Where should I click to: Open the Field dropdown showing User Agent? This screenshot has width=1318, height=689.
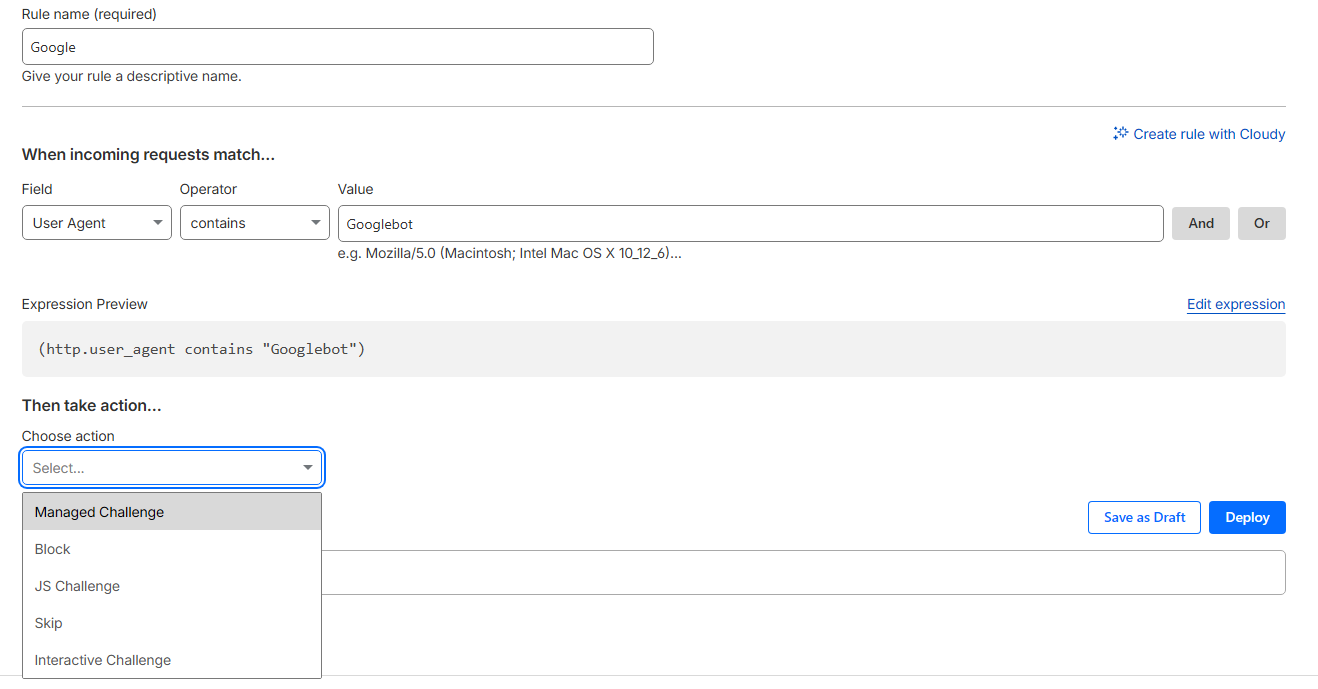97,223
